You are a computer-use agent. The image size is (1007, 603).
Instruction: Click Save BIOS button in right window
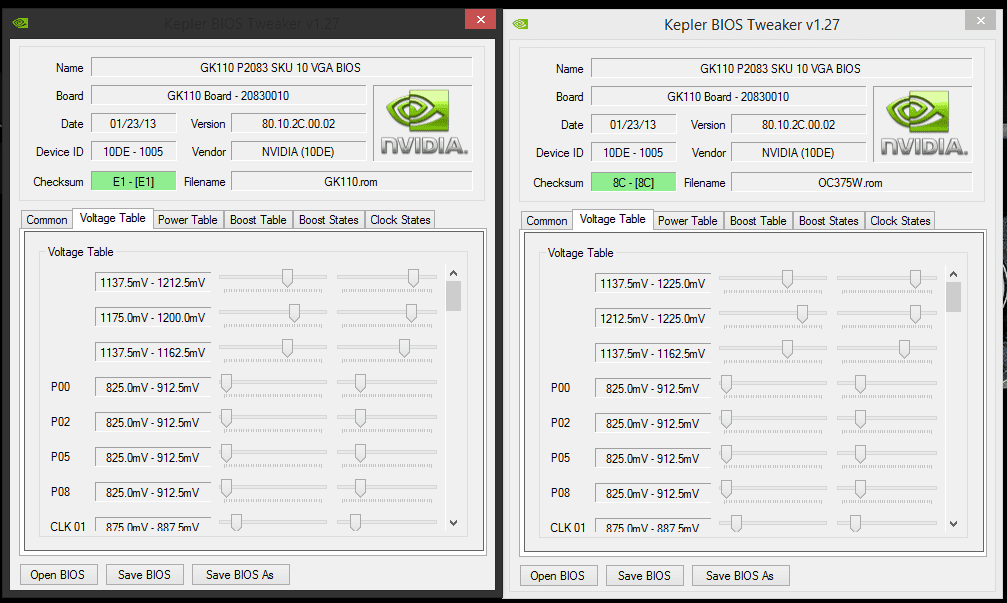[644, 576]
